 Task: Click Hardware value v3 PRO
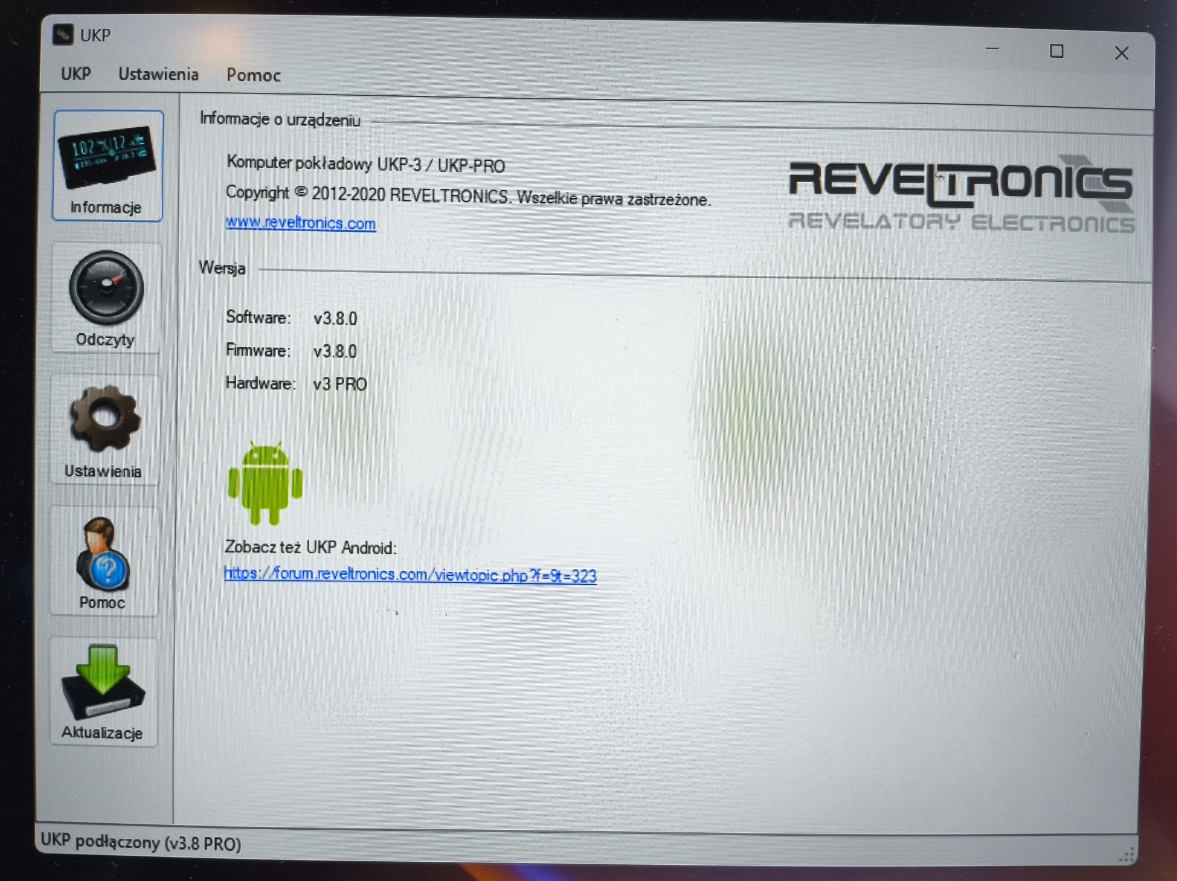[340, 384]
